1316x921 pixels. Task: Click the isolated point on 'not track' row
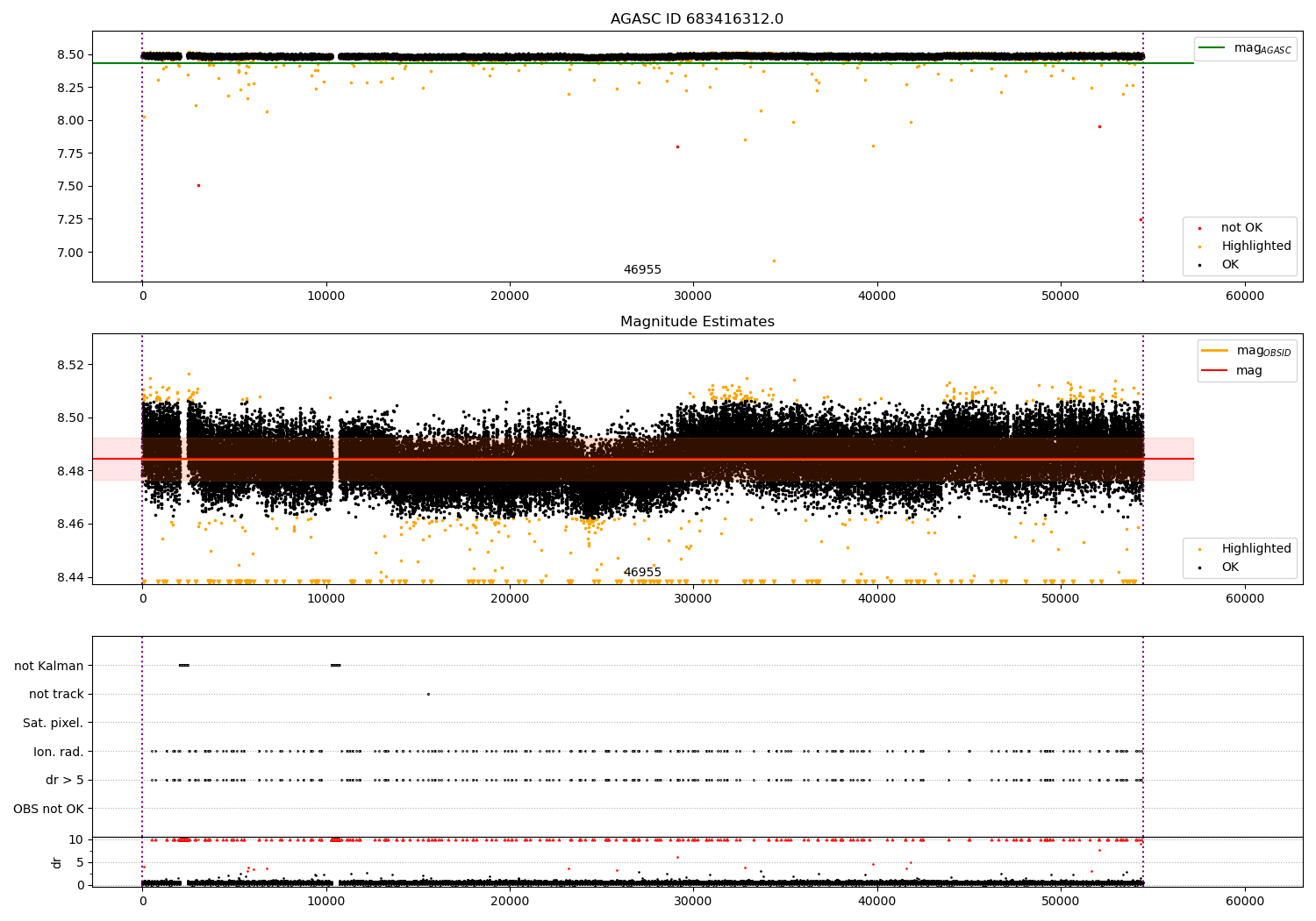(x=428, y=694)
